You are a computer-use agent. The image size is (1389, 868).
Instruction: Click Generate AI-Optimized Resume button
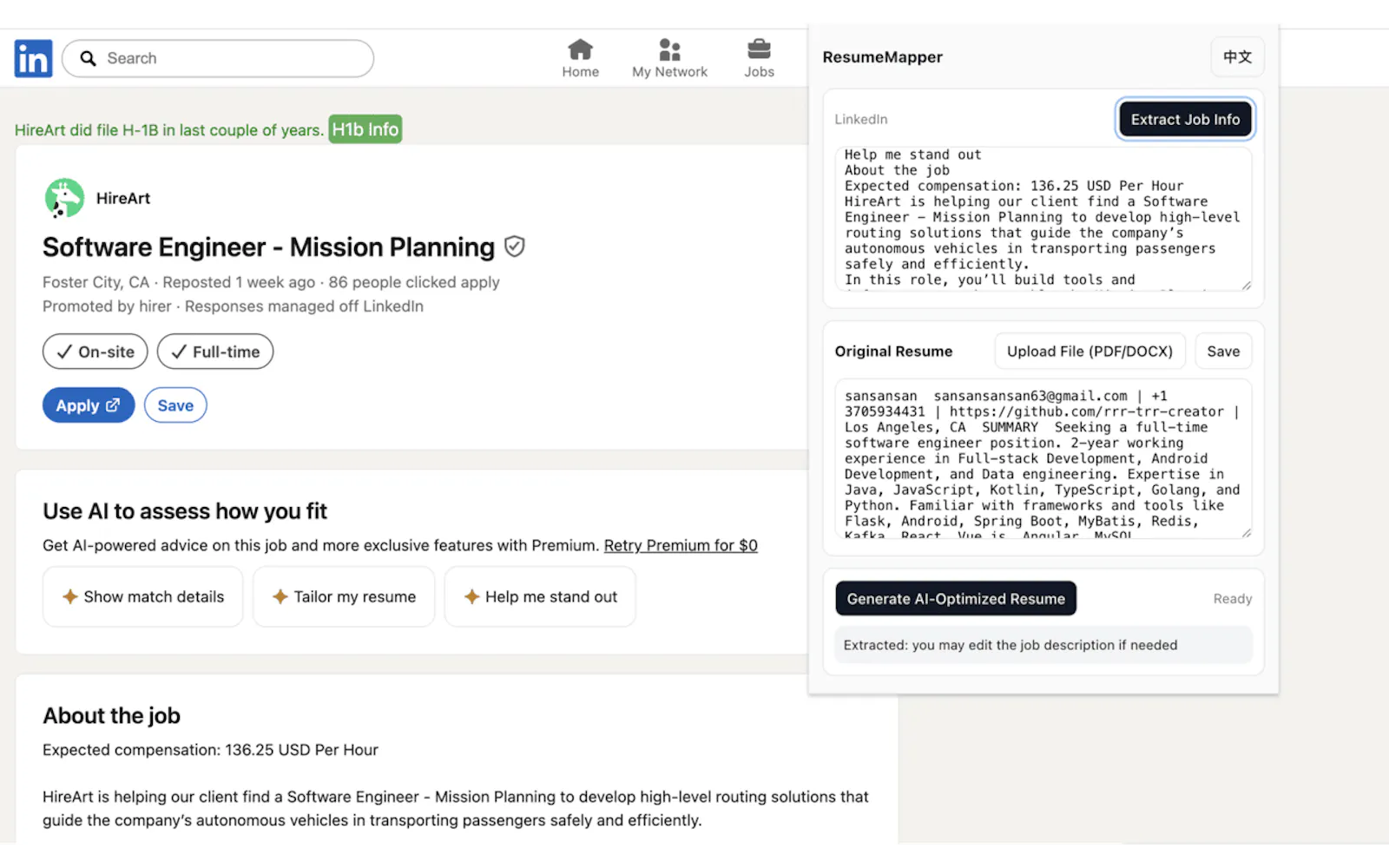click(x=956, y=599)
